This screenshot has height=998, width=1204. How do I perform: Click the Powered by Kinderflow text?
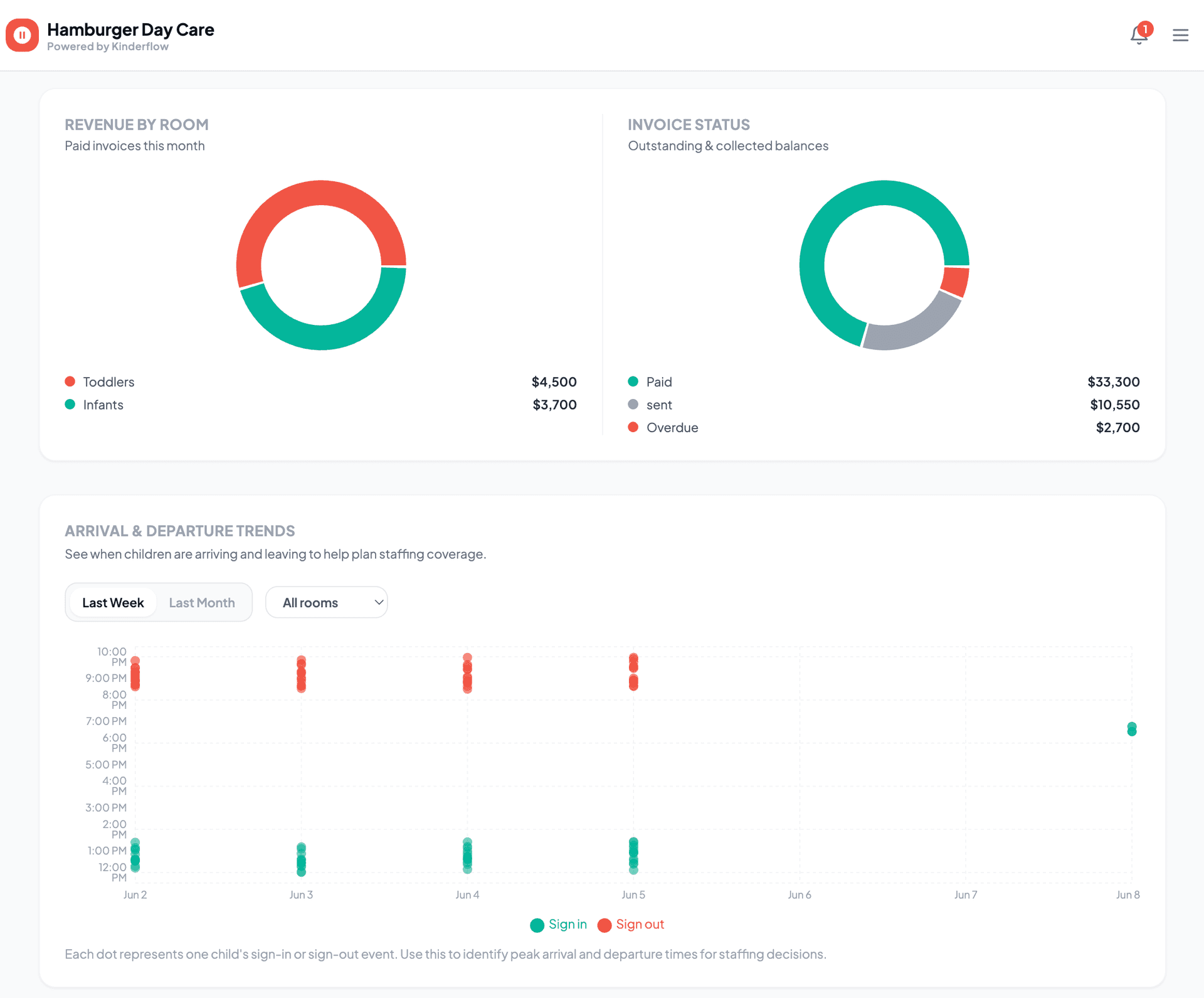click(108, 46)
